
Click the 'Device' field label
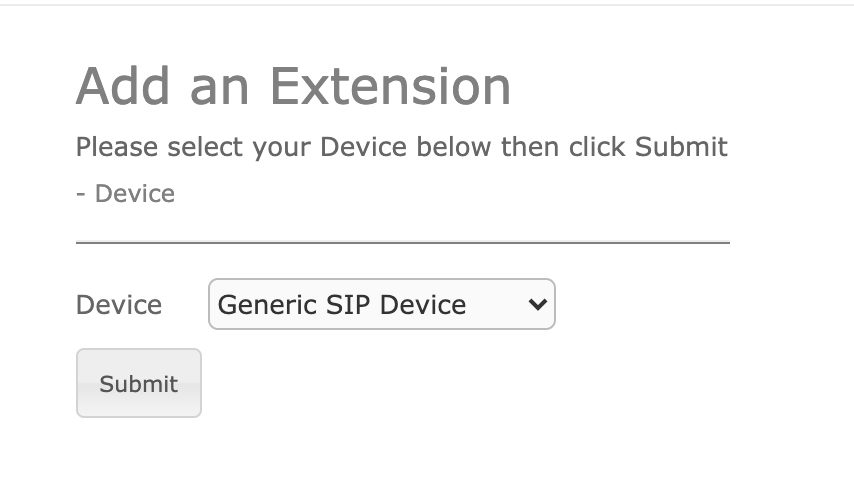coord(119,305)
